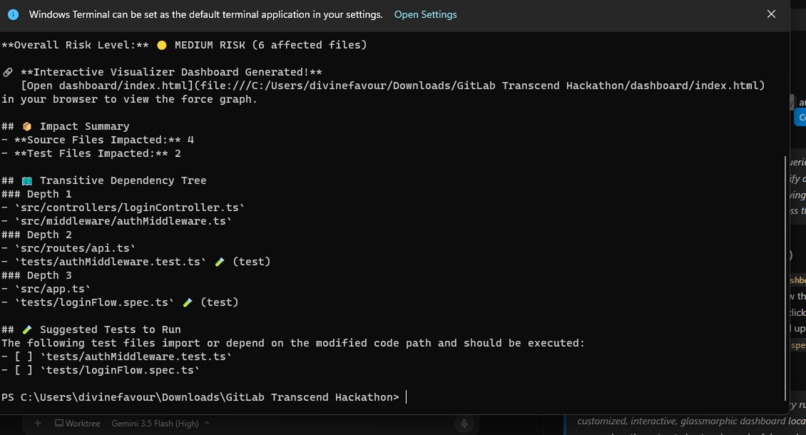Click tests/loginFlow.spec.ts under Depth 3

[x=94, y=302]
